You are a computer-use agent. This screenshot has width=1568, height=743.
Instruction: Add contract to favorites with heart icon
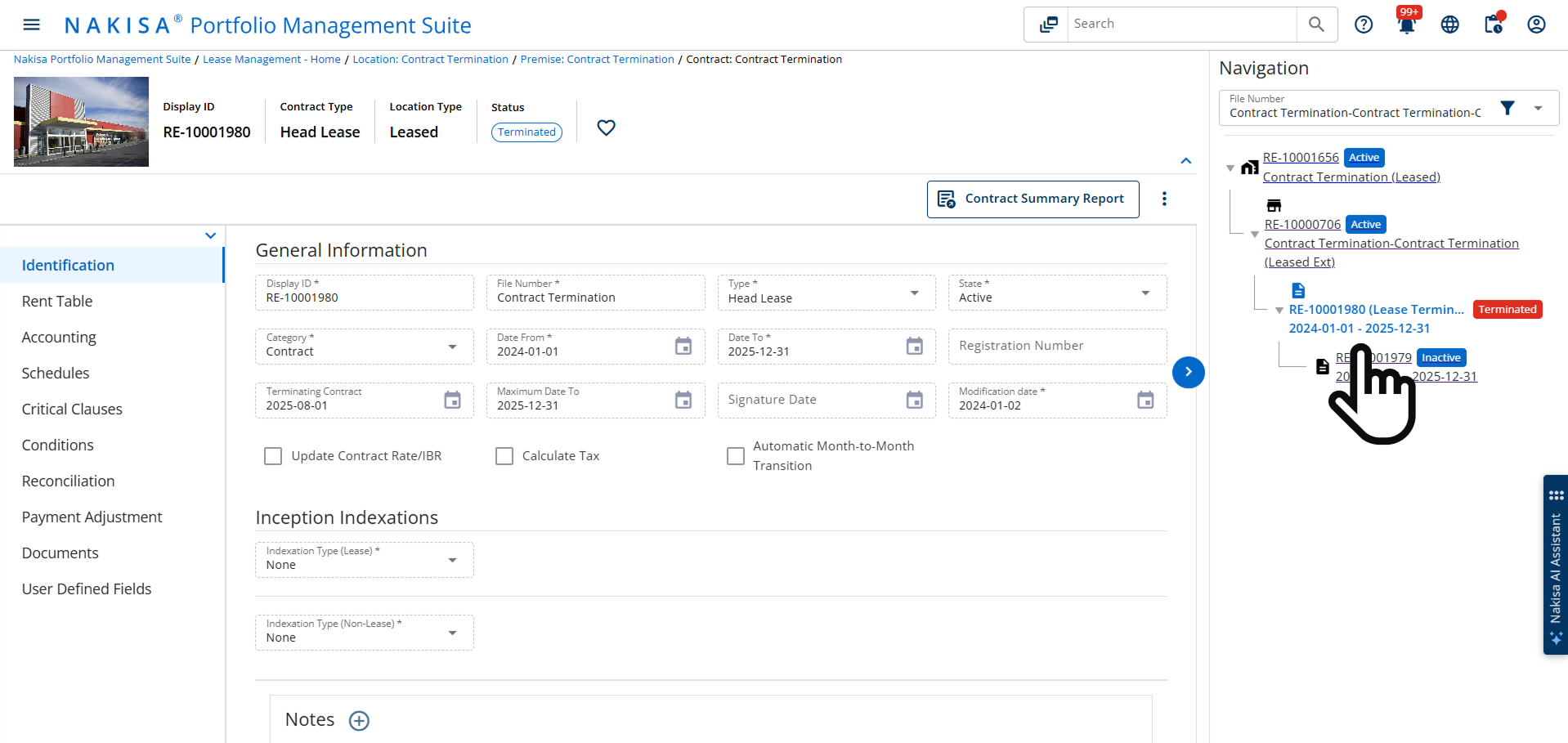[x=606, y=128]
